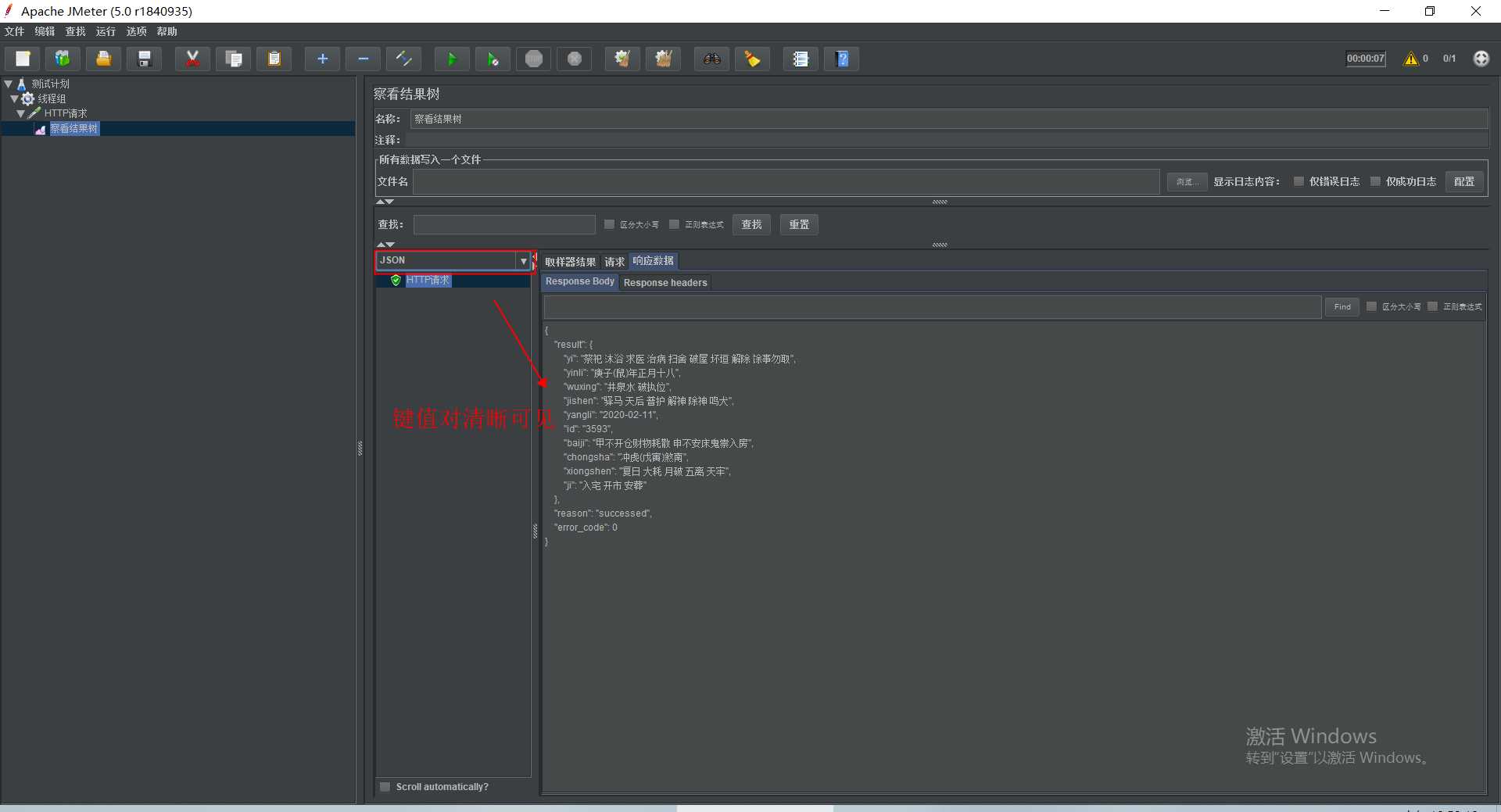The width and height of the screenshot is (1501, 812).
Task: Click Start no pauses icon
Action: [493, 59]
